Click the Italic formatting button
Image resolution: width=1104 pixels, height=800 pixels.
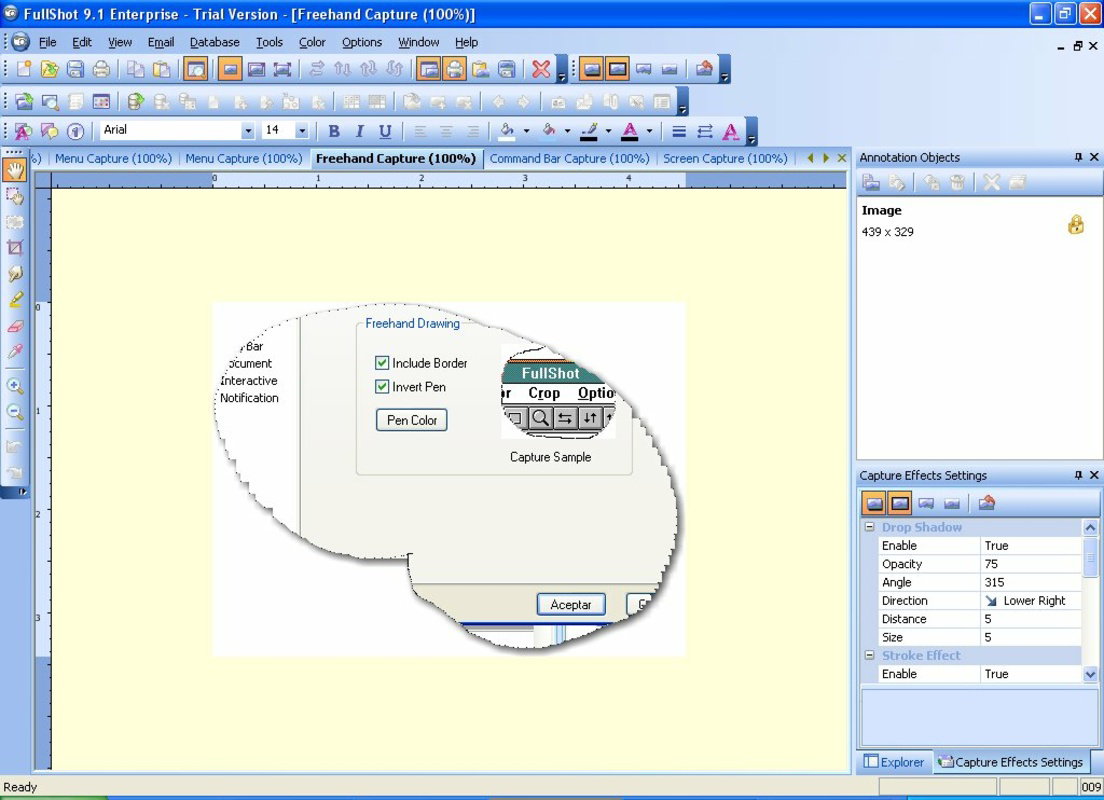coord(359,131)
